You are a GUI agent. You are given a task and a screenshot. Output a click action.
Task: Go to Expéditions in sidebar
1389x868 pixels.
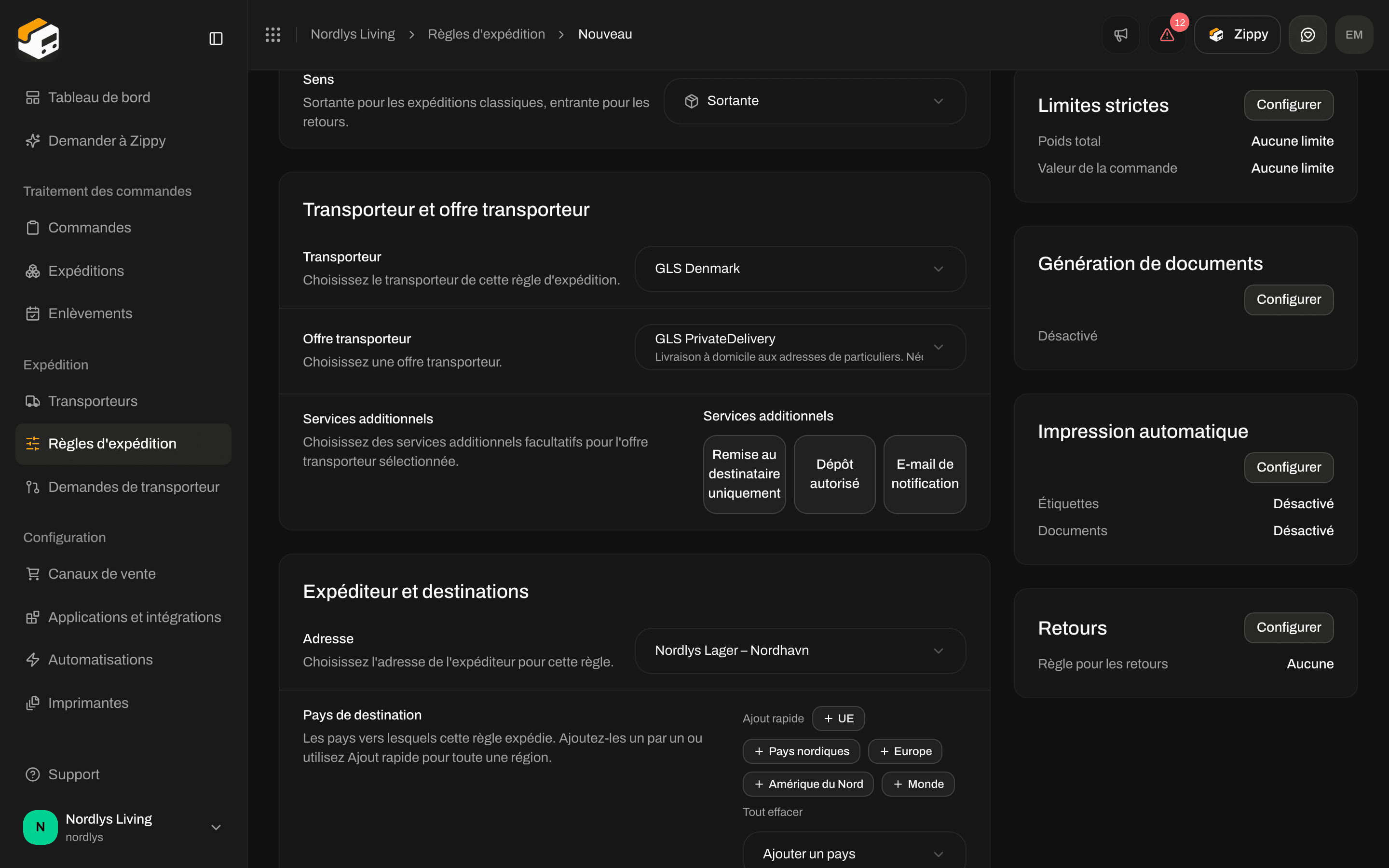point(123,271)
